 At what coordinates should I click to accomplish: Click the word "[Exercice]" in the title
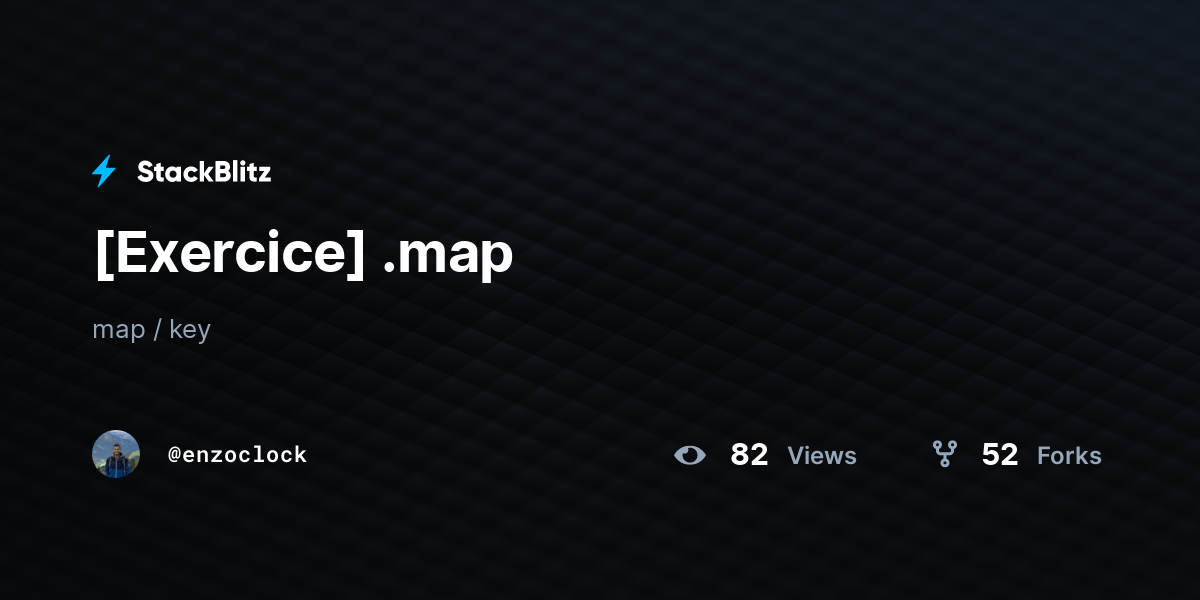[229, 253]
